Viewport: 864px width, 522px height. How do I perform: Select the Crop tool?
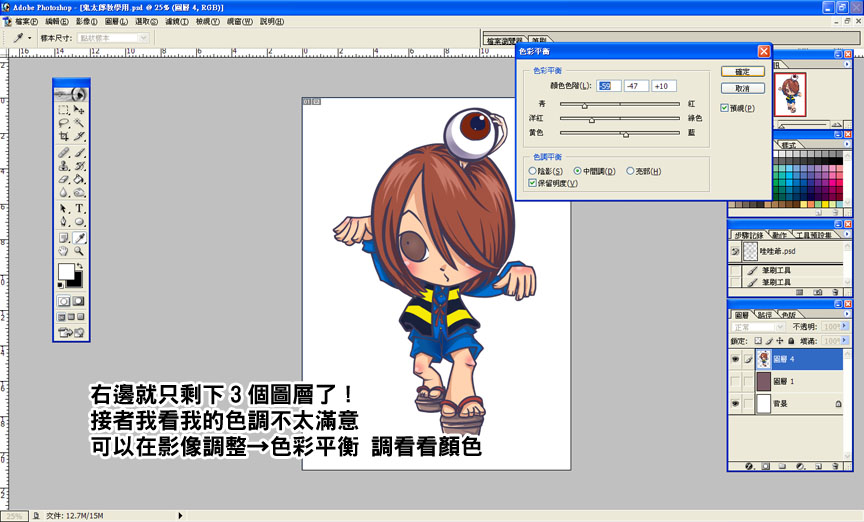pyautogui.click(x=64, y=136)
